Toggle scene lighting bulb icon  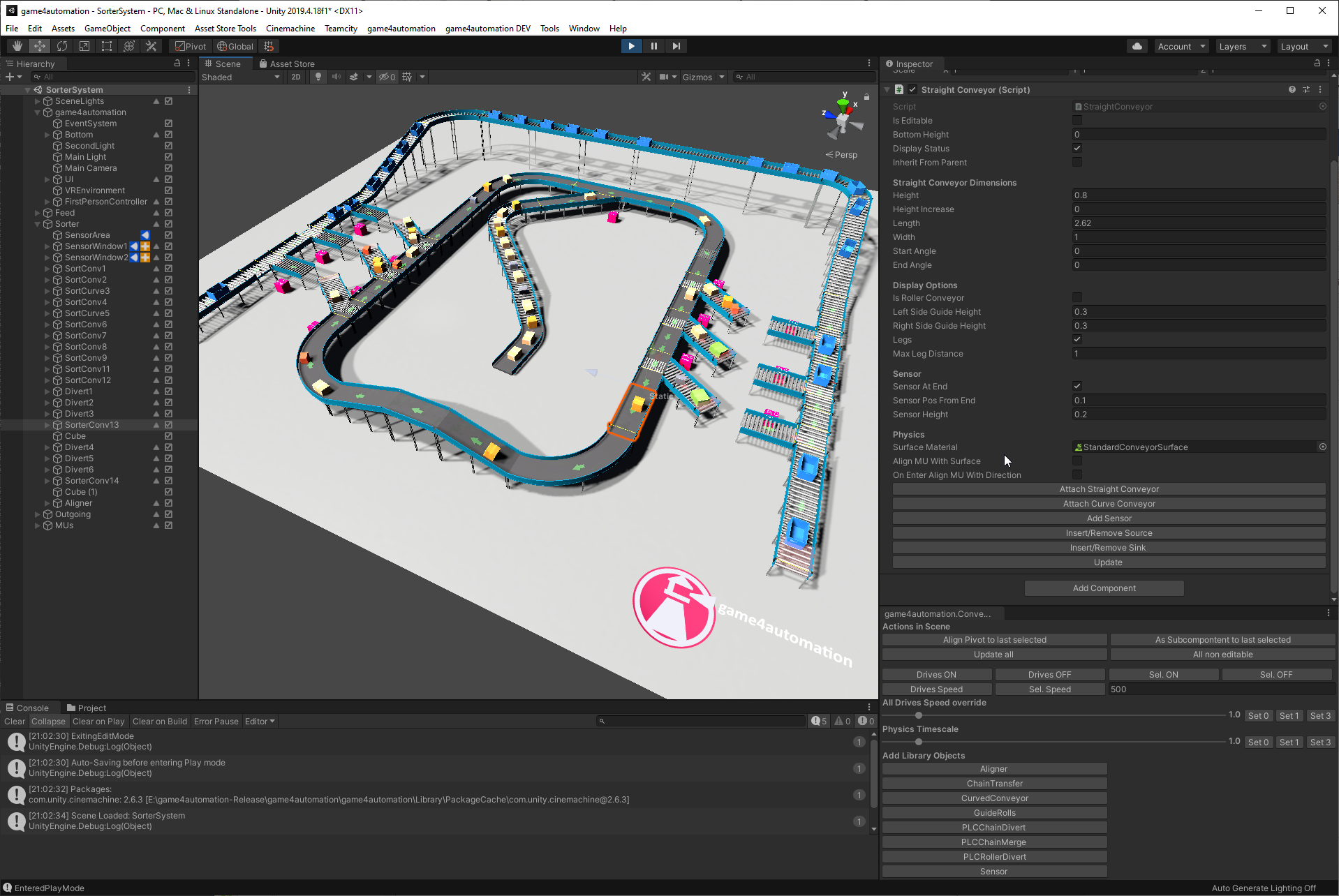318,77
